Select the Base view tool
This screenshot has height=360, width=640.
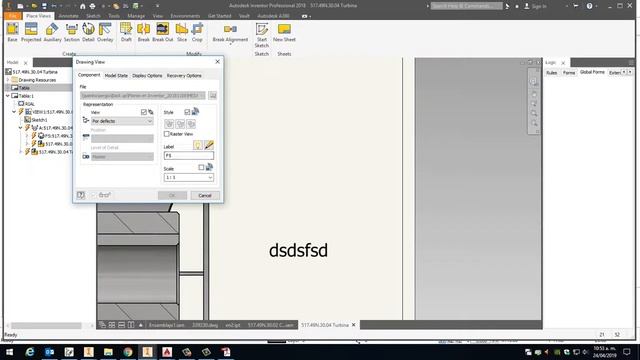pyautogui.click(x=12, y=32)
